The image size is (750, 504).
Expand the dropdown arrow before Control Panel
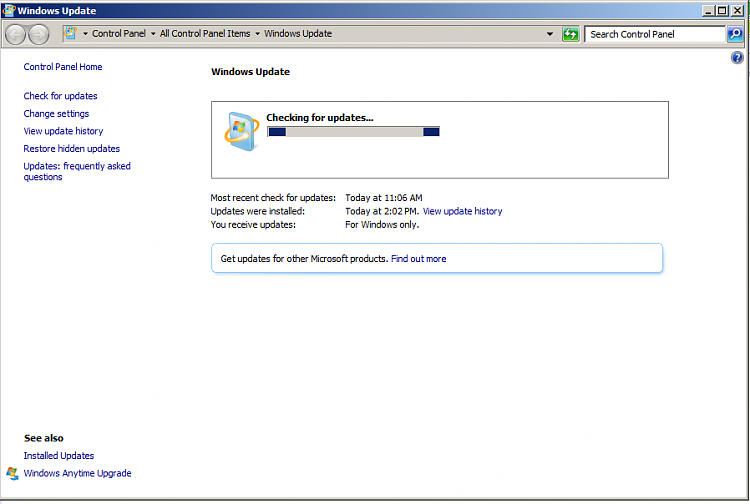pyautogui.click(x=86, y=34)
